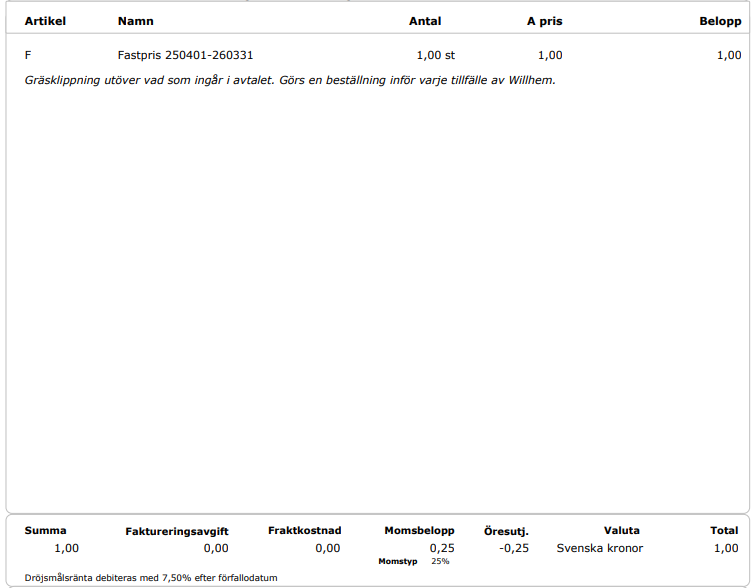Click the Svenska kronor currency text
The height and width of the screenshot is (588, 751).
click(600, 548)
